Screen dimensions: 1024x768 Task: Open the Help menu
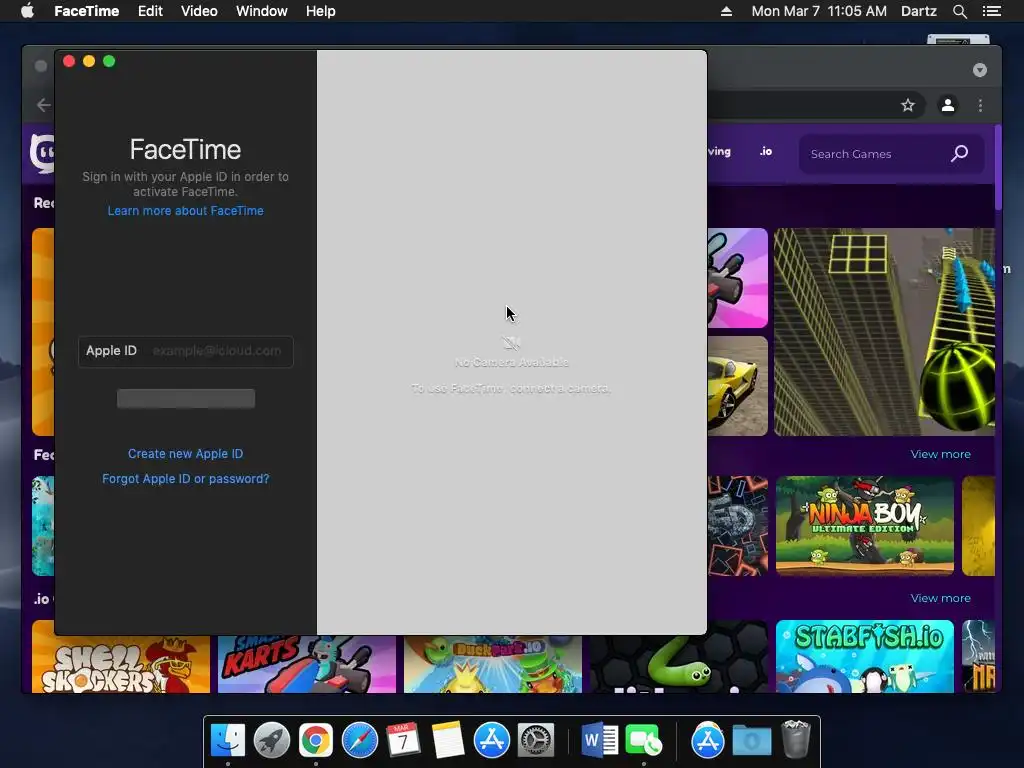click(321, 11)
